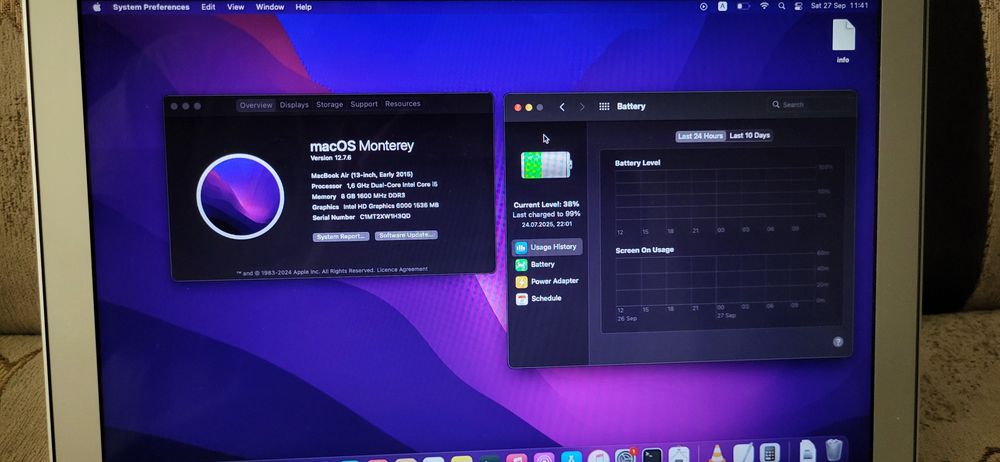
Task: Switch to the Support tab
Action: click(364, 104)
